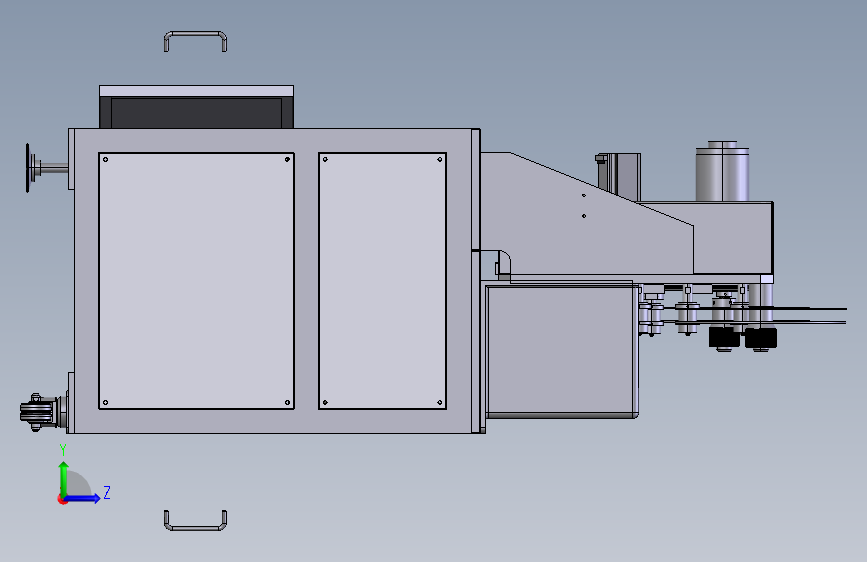Click the green Y axis of the triad
The image size is (867, 562).
[64, 480]
